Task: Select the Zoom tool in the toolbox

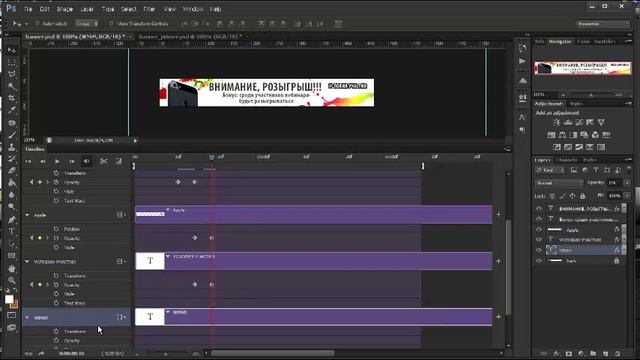Action: (12, 280)
